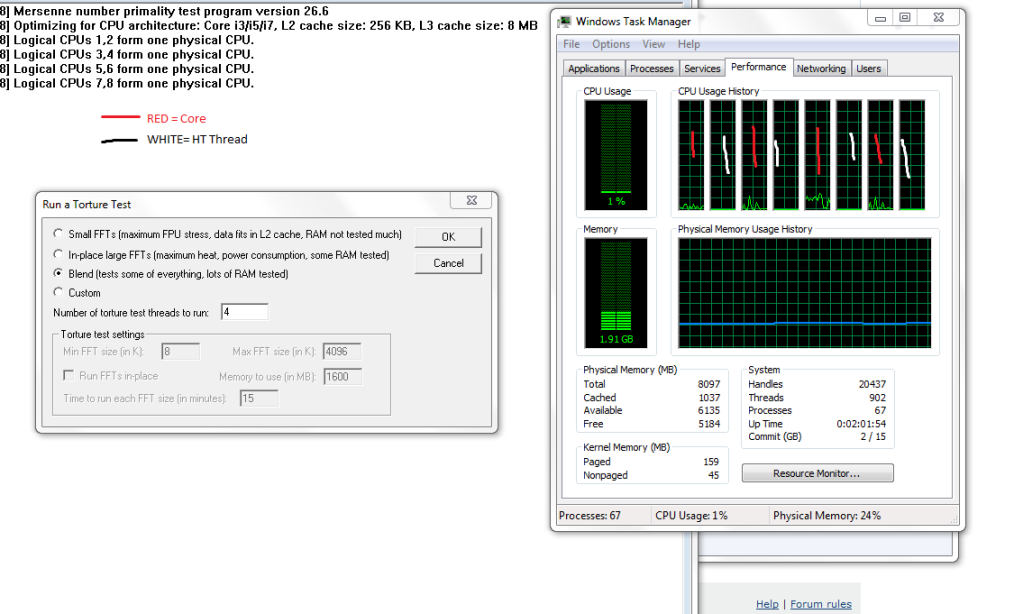
Task: Click the torture test threads number field
Action: 244,312
